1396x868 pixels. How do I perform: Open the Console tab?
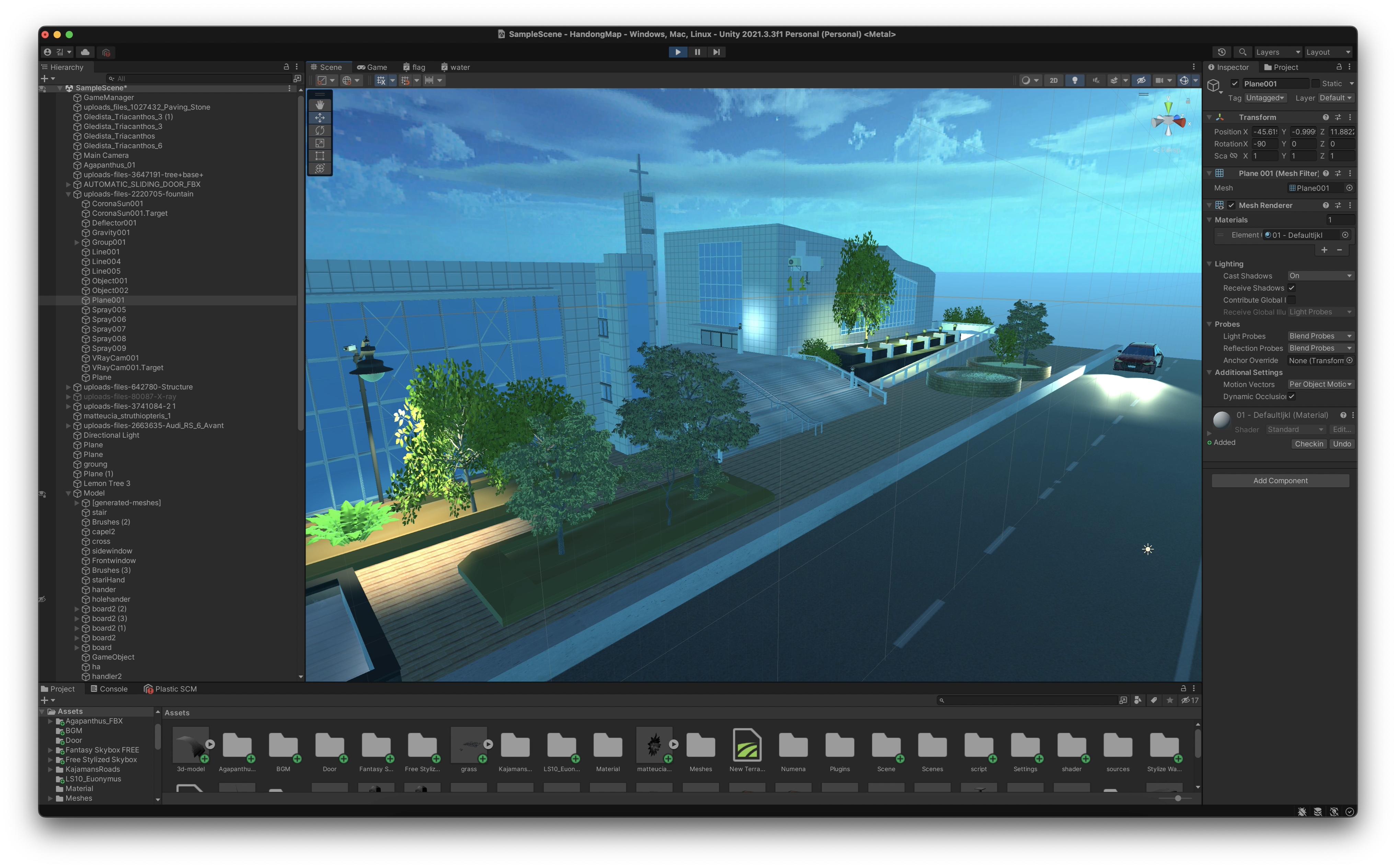tap(109, 689)
